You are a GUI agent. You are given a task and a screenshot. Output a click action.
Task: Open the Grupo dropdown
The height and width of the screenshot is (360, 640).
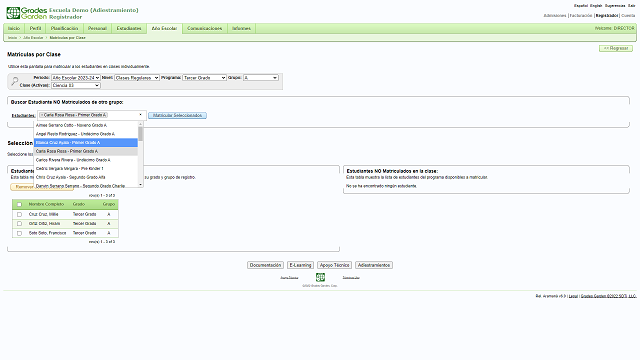pos(261,78)
